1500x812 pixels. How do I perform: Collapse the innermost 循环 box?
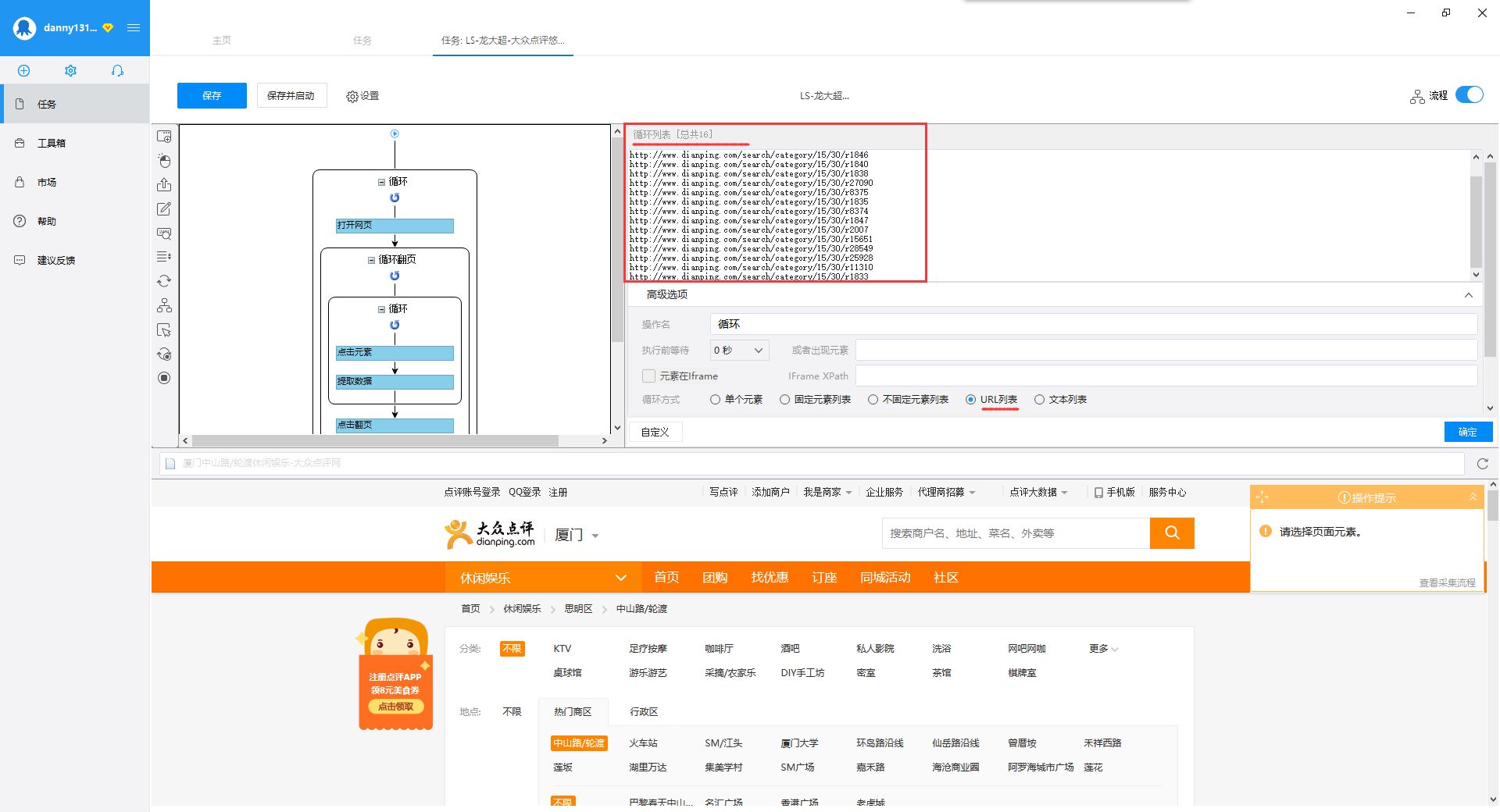pyautogui.click(x=381, y=309)
